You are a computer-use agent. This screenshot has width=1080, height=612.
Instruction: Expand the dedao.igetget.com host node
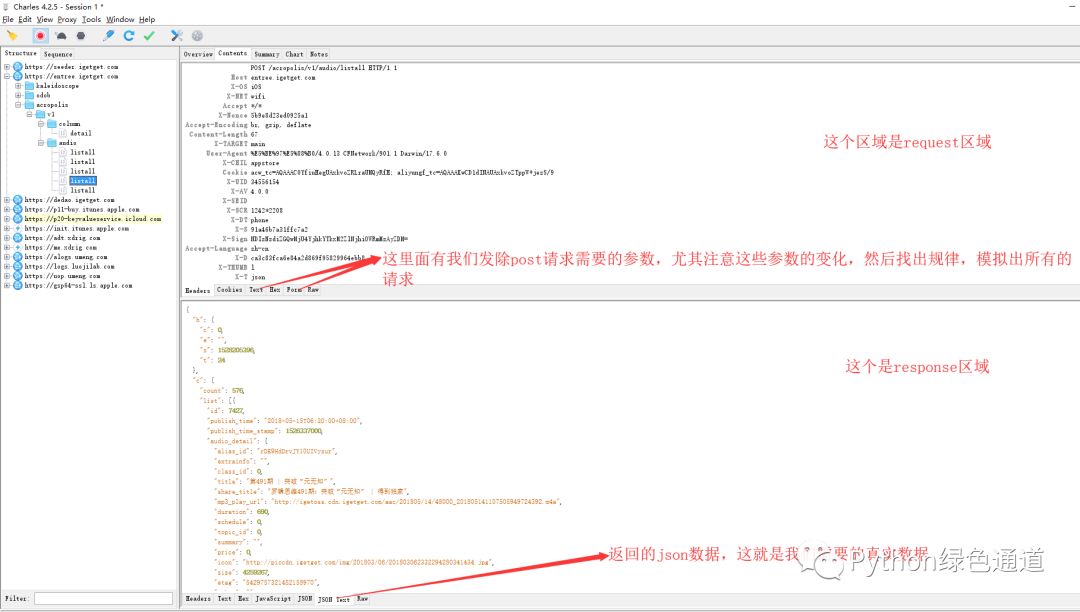point(7,200)
